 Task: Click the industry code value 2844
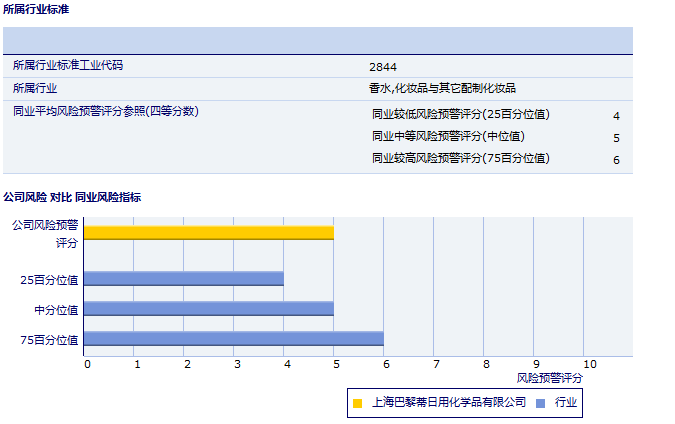click(x=382, y=67)
